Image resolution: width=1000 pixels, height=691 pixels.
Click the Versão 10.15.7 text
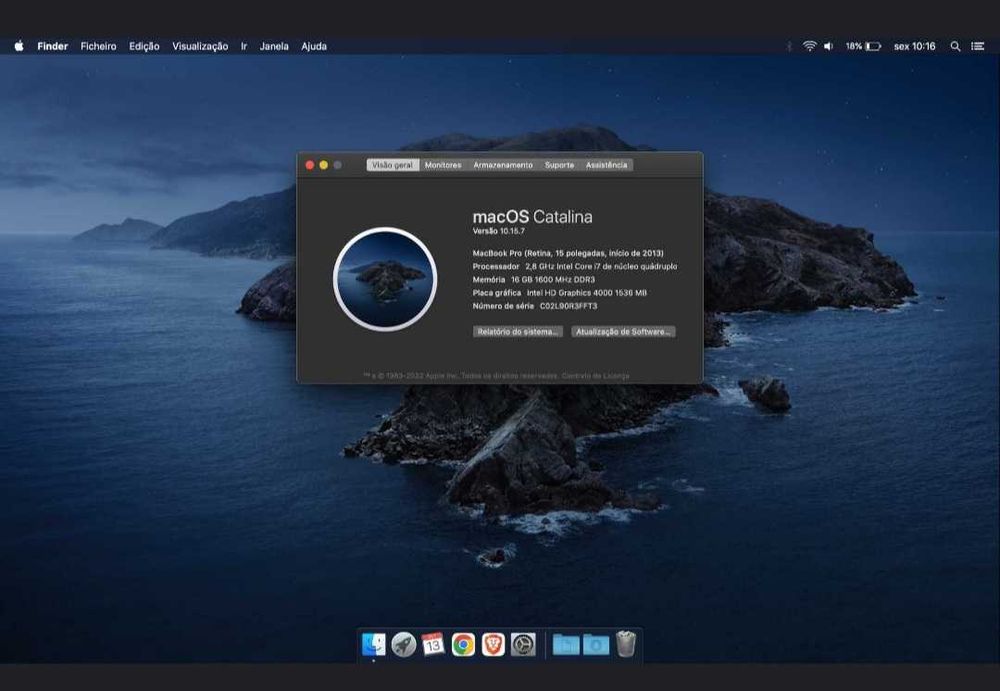coord(499,231)
